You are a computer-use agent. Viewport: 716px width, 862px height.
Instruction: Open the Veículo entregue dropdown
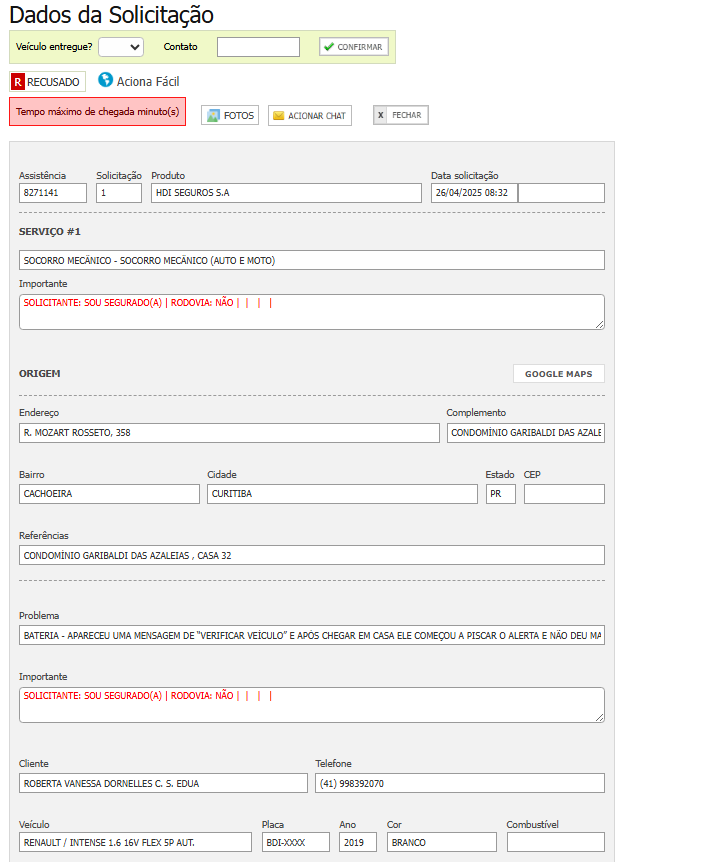click(121, 47)
